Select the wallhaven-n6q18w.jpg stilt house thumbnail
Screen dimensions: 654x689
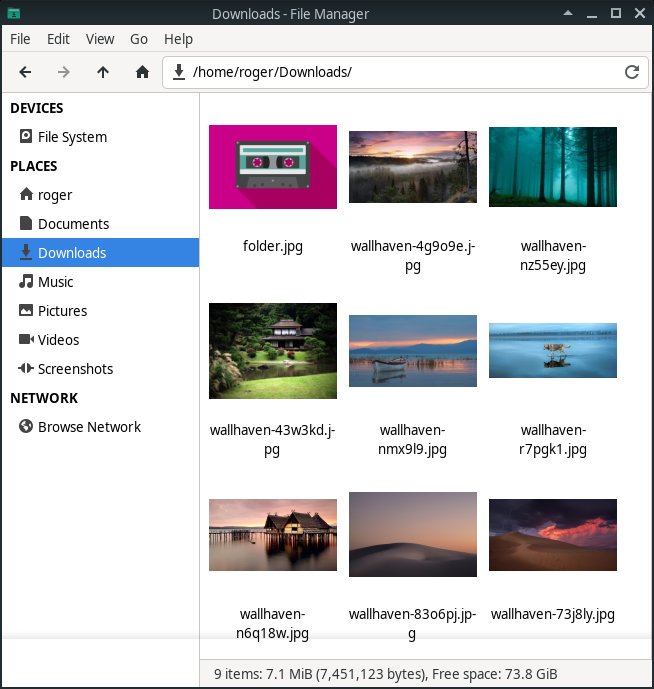(x=273, y=535)
